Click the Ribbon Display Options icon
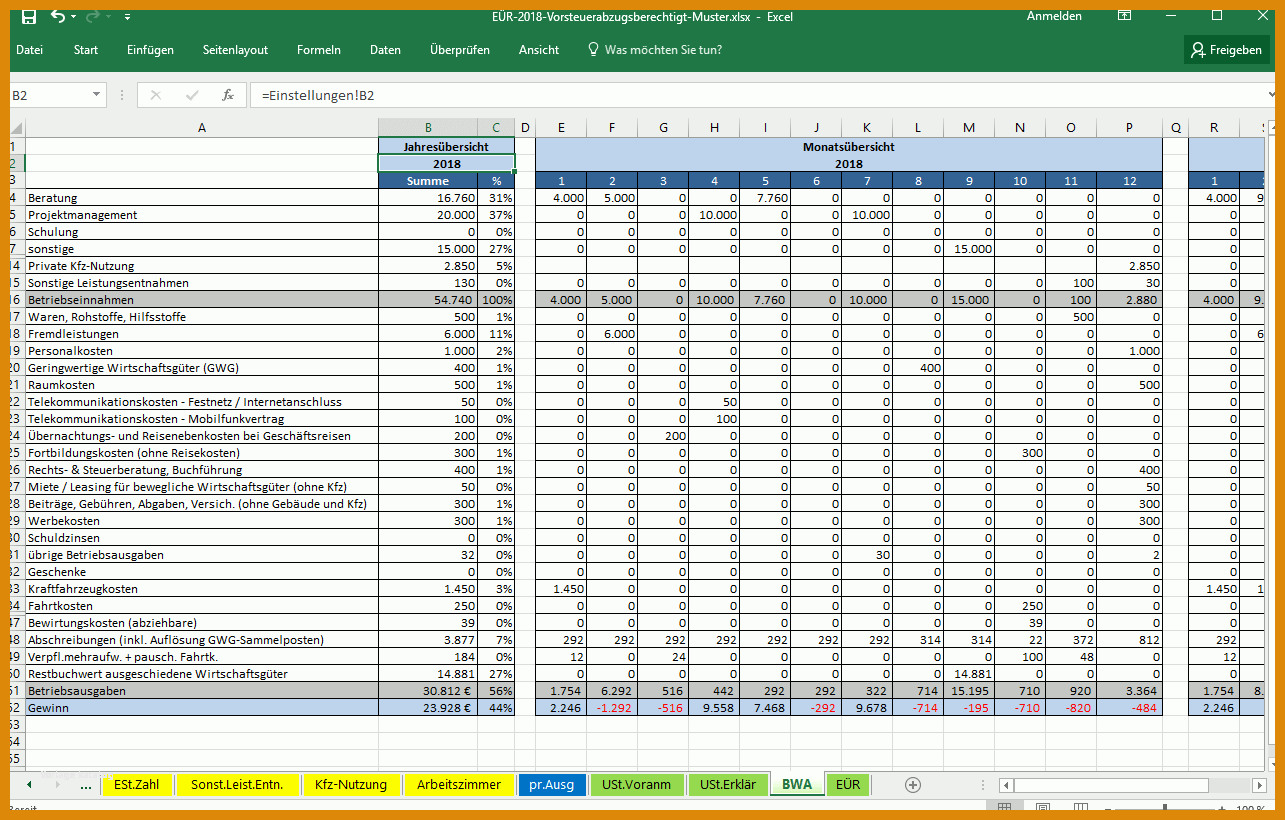The width and height of the screenshot is (1285, 820). point(1125,16)
